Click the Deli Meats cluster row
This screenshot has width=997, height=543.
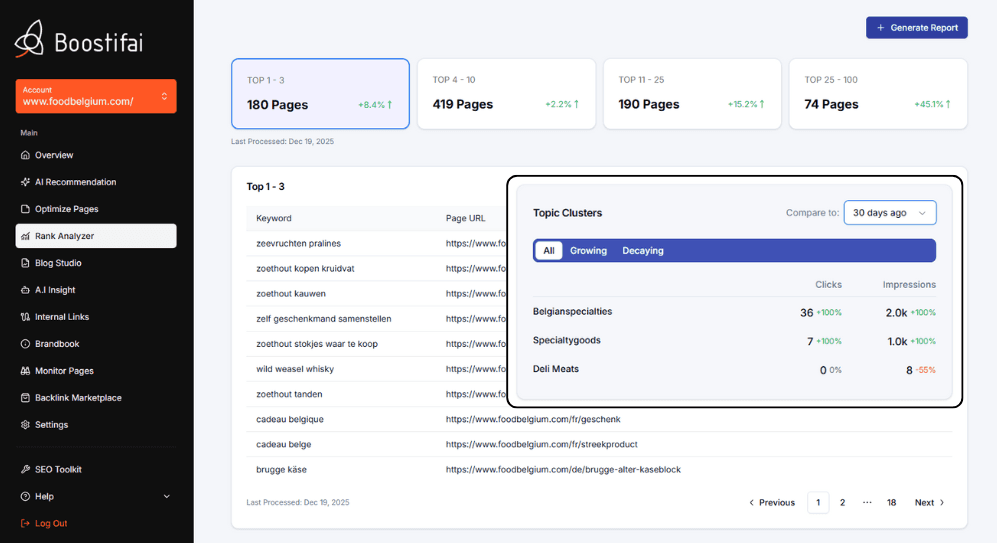click(734, 369)
